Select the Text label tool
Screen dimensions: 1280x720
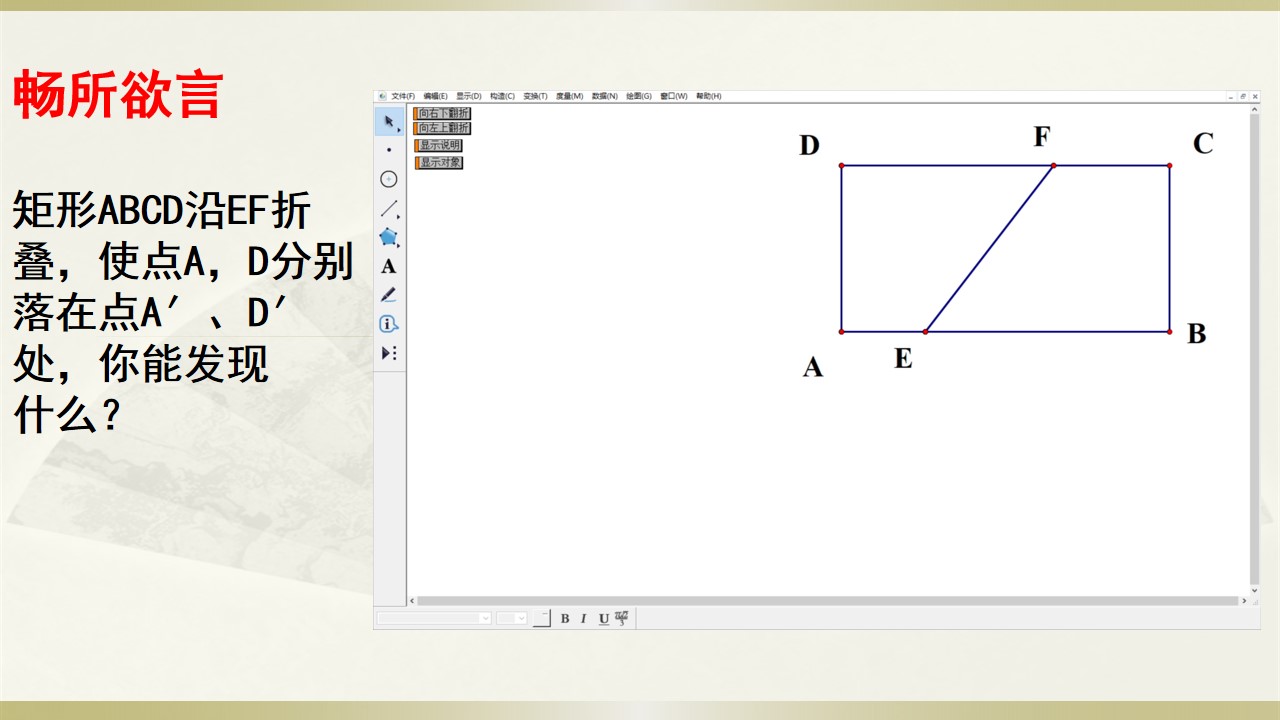tap(389, 266)
